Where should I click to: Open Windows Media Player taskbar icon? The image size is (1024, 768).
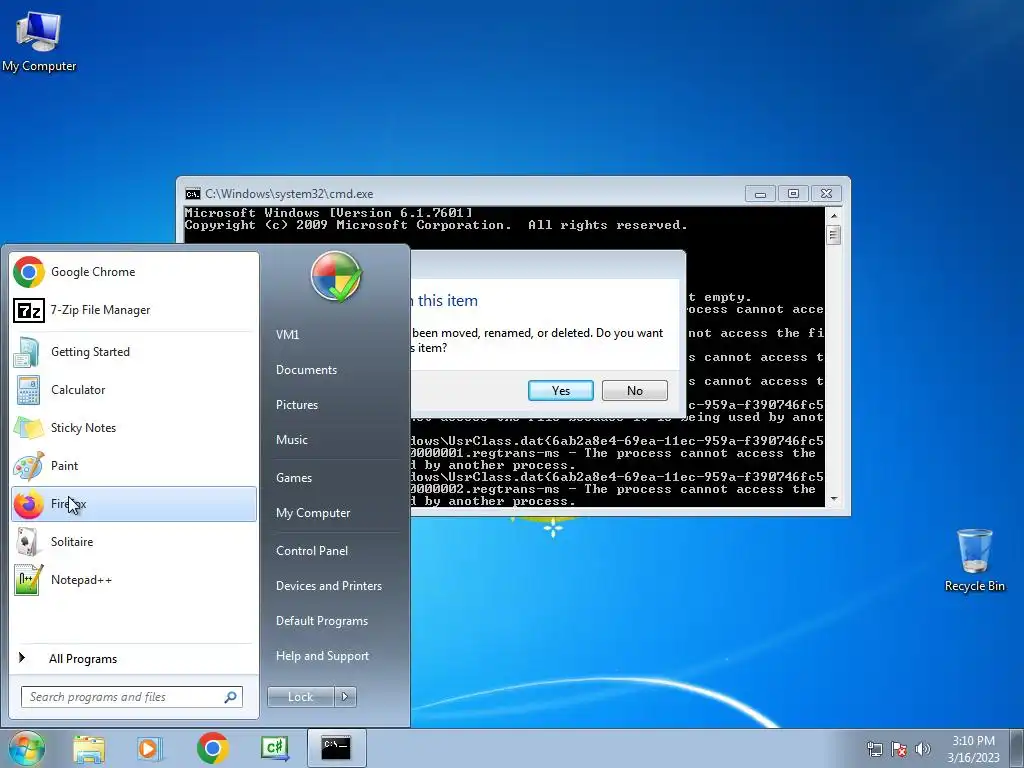[x=150, y=749]
